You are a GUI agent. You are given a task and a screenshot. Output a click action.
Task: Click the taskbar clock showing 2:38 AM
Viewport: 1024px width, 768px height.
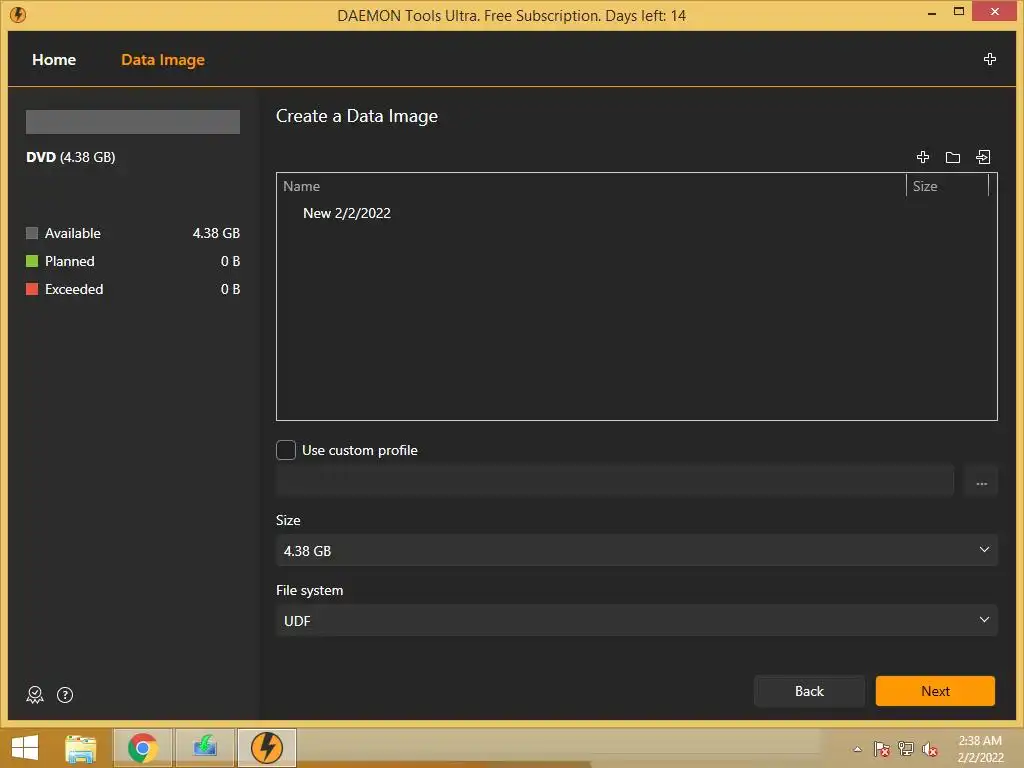(x=980, y=749)
